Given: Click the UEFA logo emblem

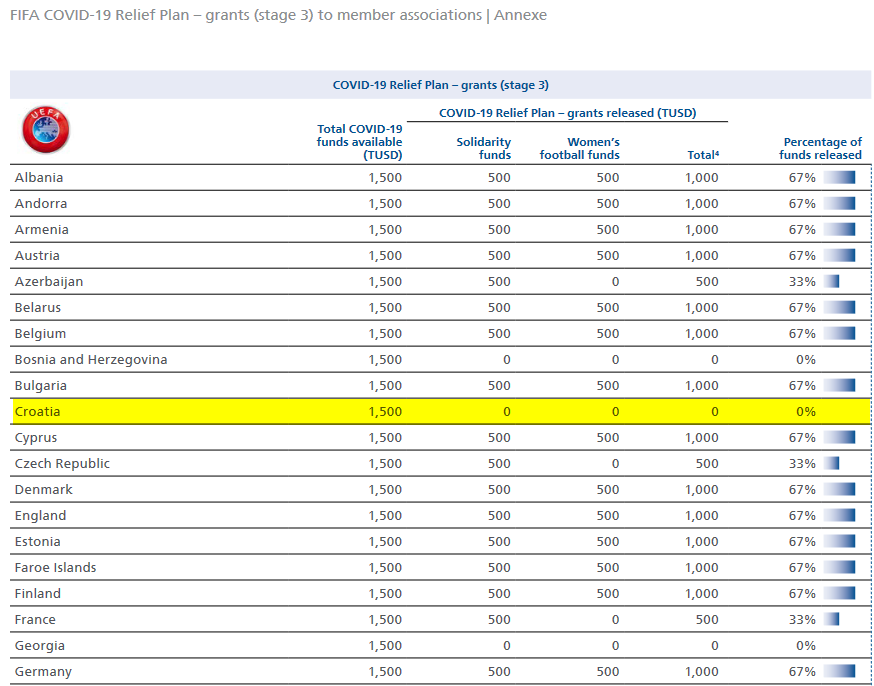Looking at the screenshot, I should [46, 130].
